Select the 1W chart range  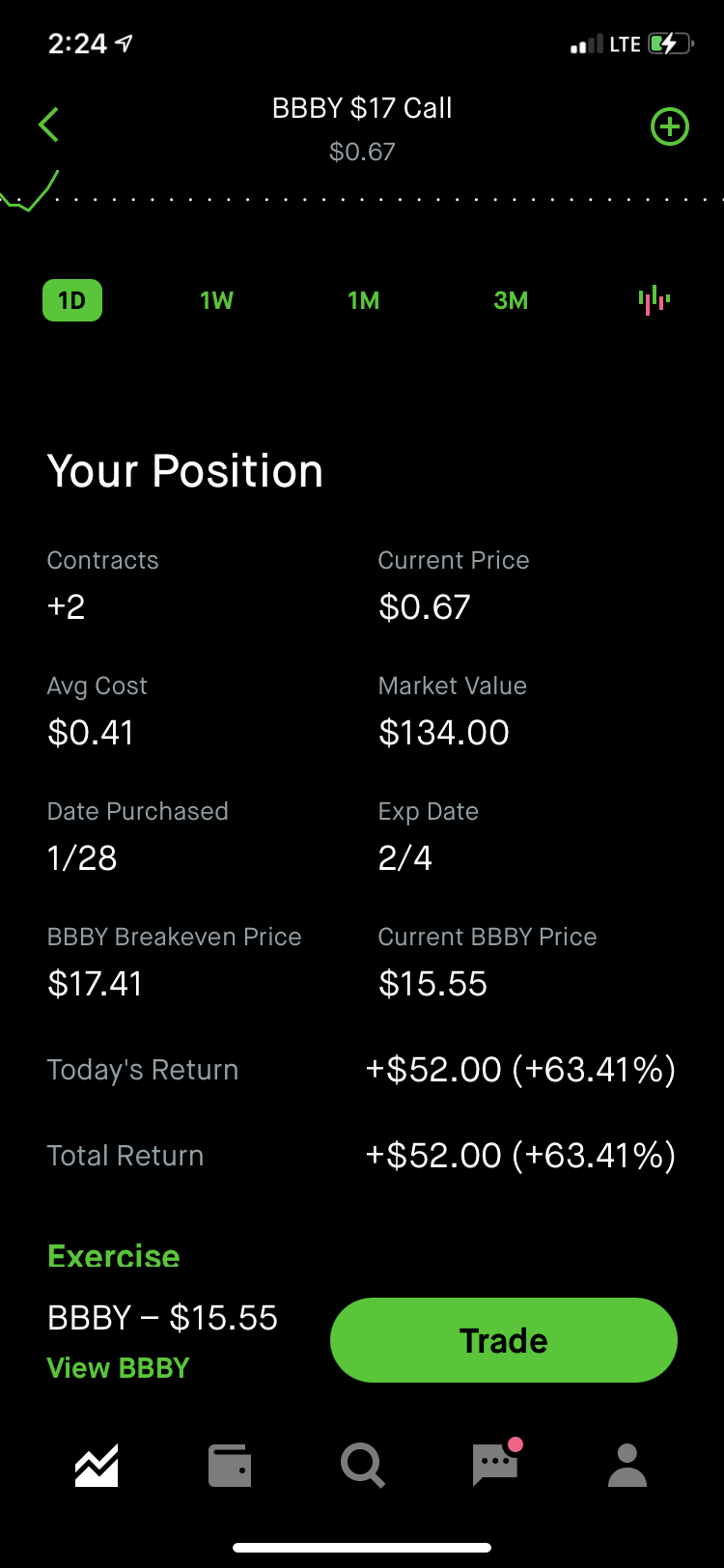(x=216, y=300)
